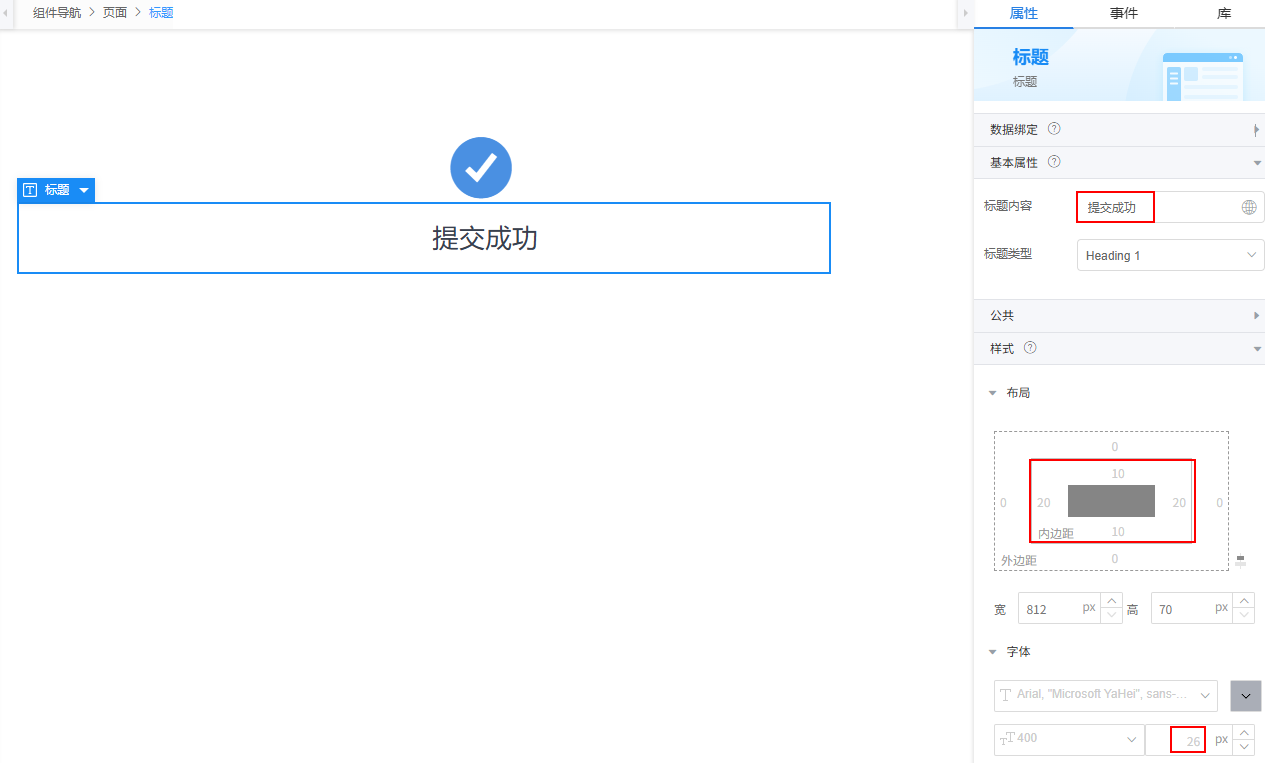Click the blue checkmark circle icon on canvas
Image resolution: width=1265 pixels, height=763 pixels.
pos(481,168)
